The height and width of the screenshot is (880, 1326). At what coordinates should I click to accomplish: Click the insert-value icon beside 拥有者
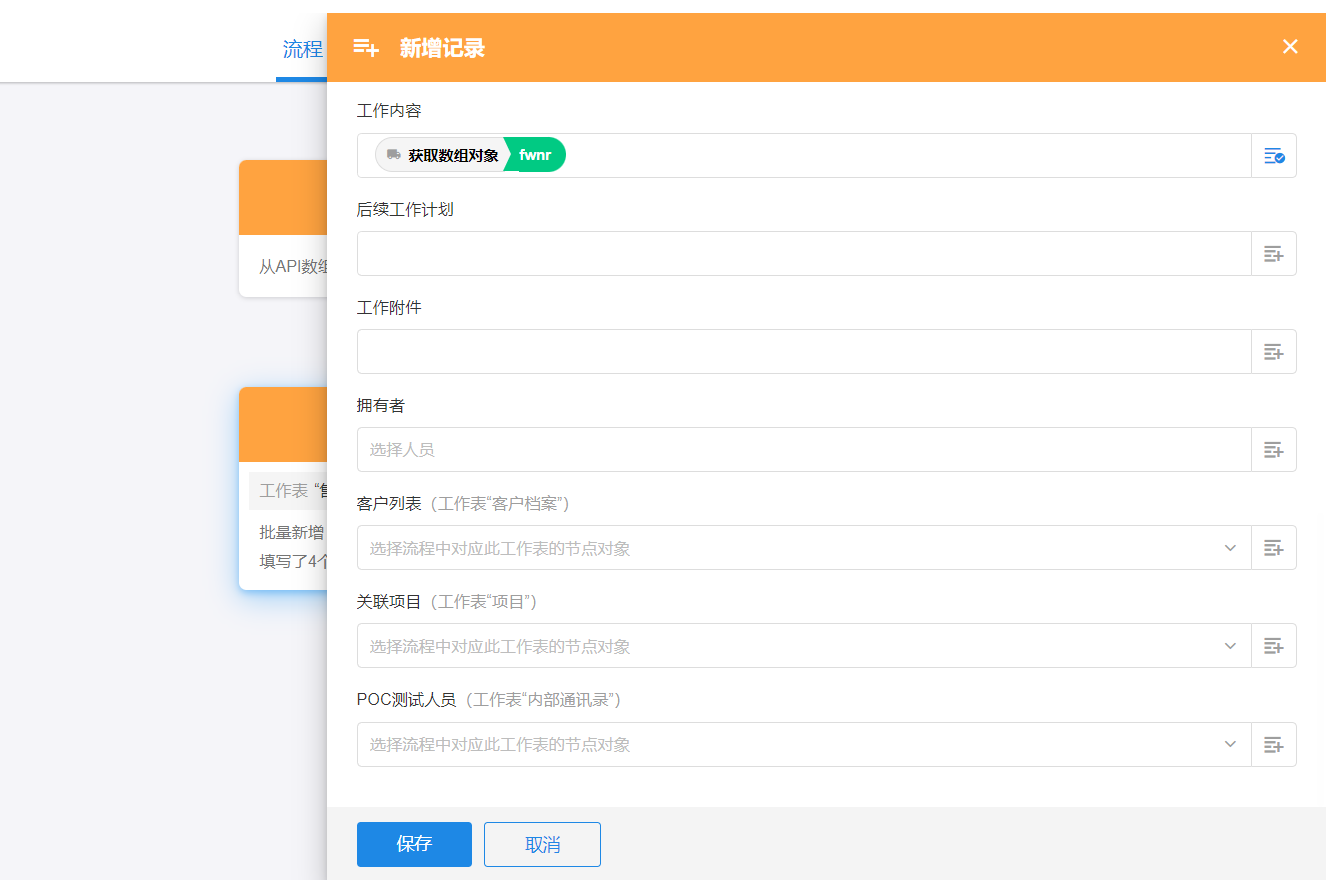[x=1273, y=450]
